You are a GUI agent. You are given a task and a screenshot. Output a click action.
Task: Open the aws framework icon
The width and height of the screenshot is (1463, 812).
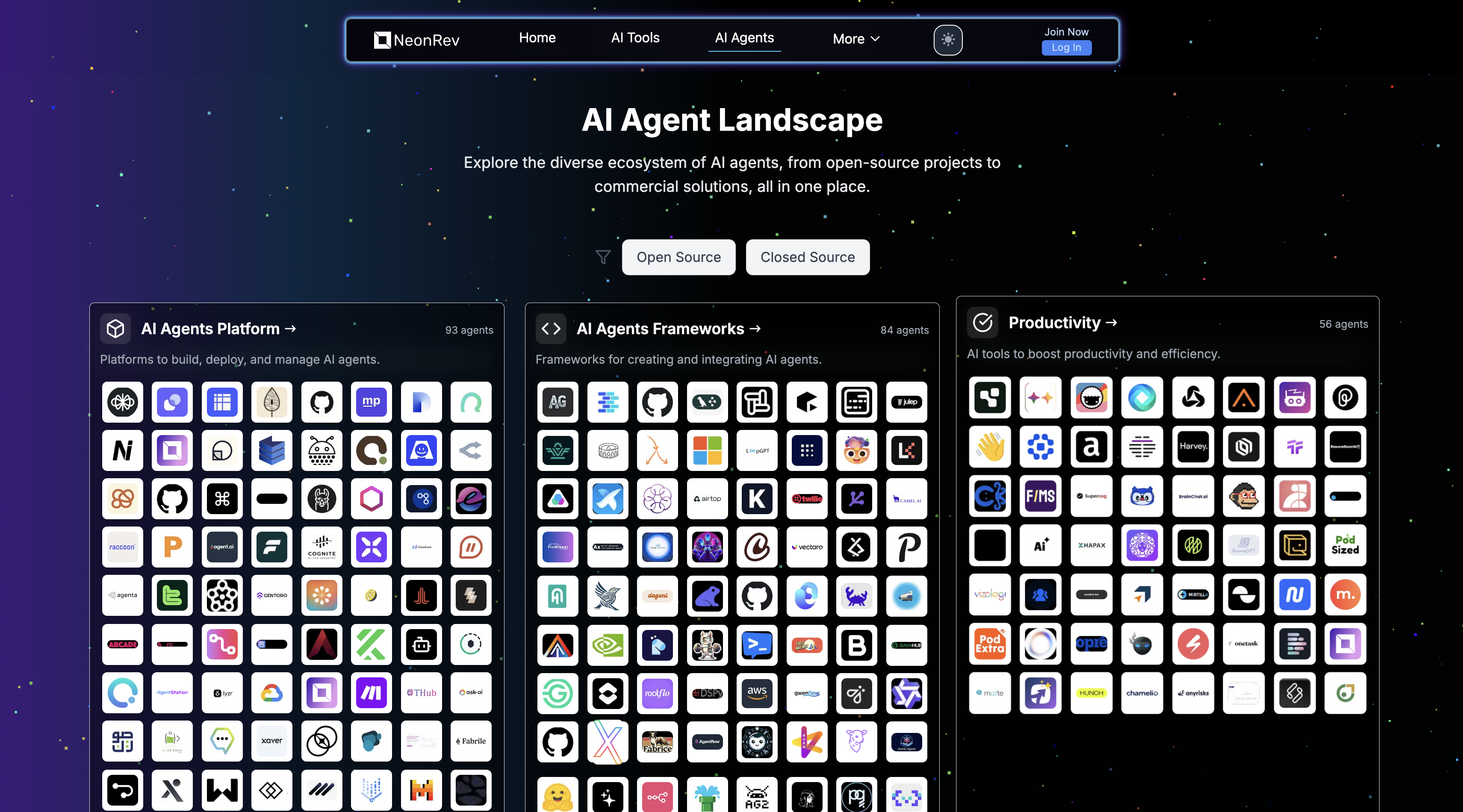tap(756, 693)
